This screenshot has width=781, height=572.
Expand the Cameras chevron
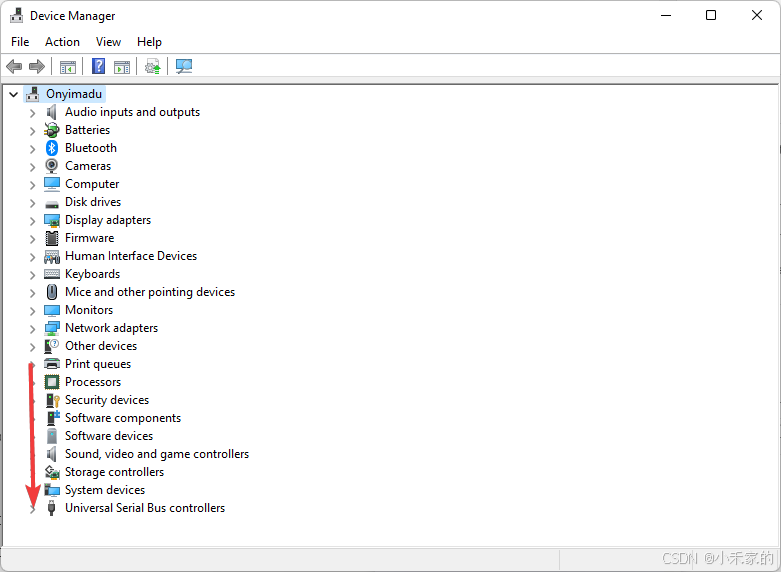pos(32,167)
